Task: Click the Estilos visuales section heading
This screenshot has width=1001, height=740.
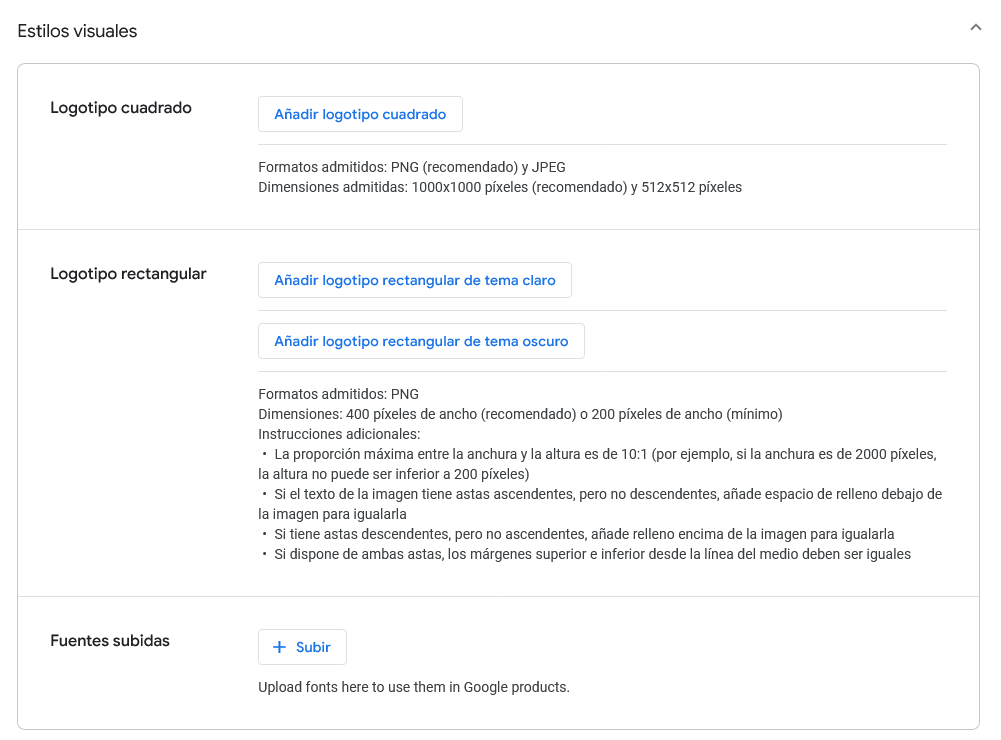Action: click(x=77, y=31)
